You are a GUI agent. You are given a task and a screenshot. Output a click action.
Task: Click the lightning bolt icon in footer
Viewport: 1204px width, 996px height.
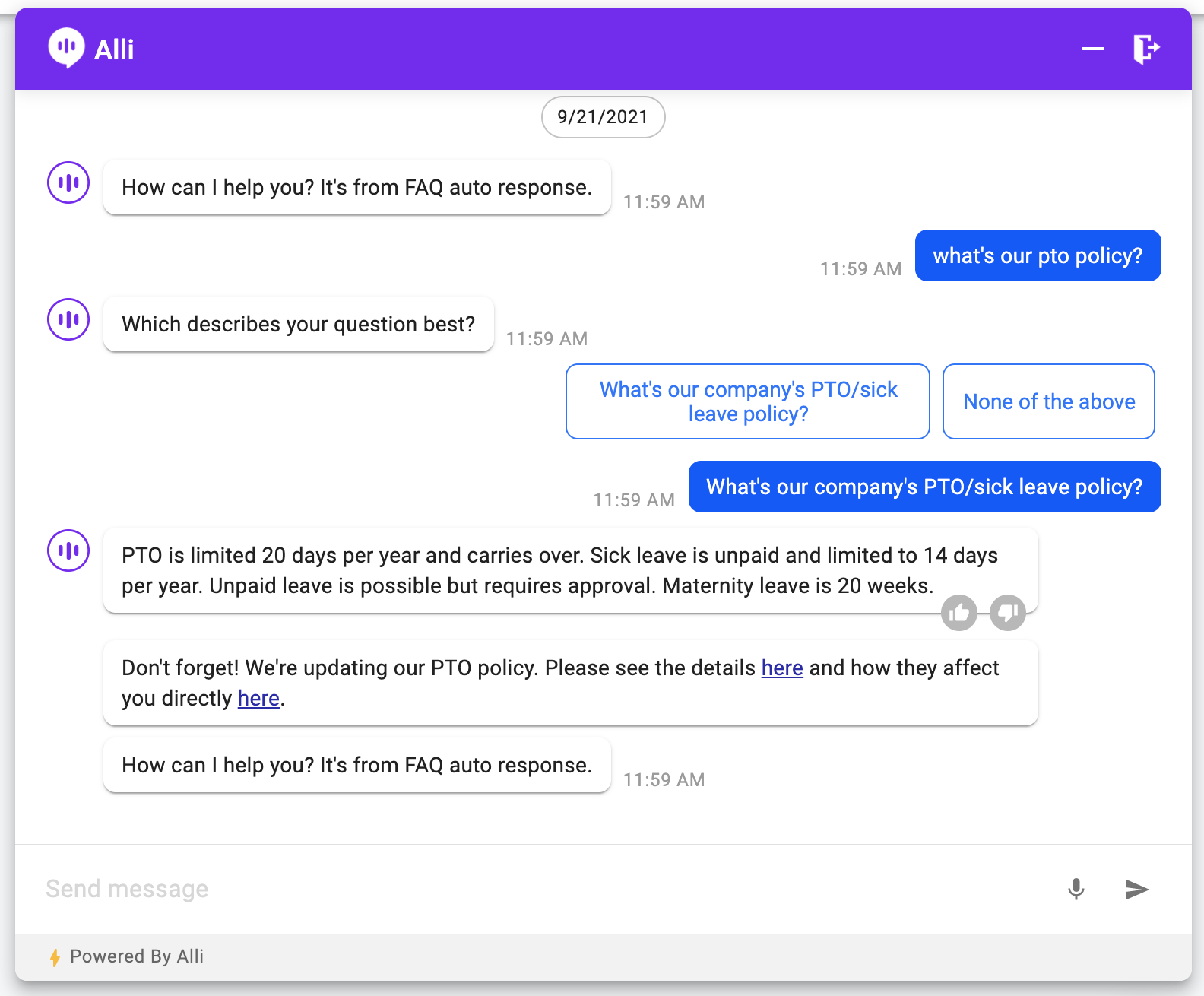pyautogui.click(x=55, y=957)
